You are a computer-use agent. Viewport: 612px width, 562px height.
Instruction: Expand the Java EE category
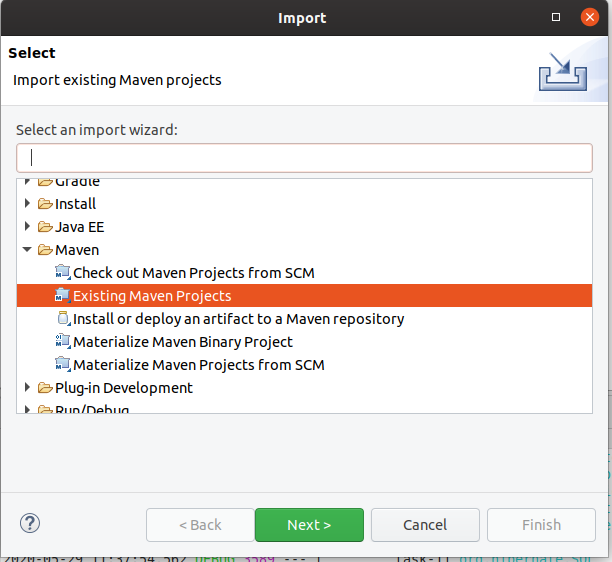pos(28,227)
